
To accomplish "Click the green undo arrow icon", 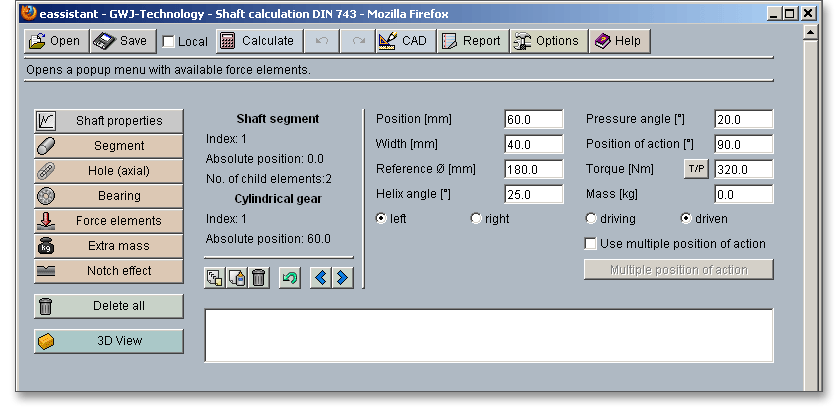I will pos(290,277).
